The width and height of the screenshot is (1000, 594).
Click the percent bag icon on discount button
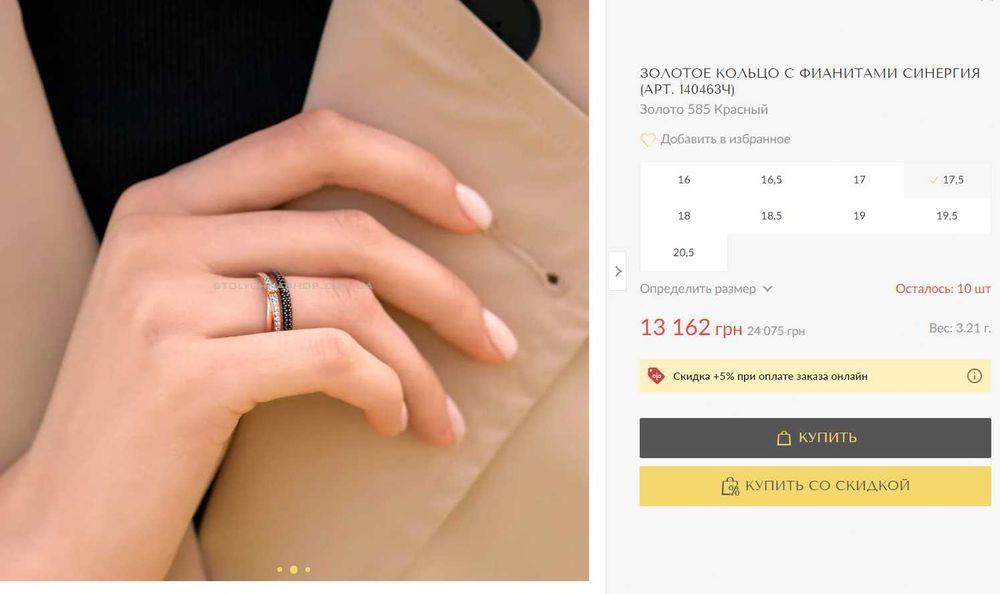pos(730,486)
